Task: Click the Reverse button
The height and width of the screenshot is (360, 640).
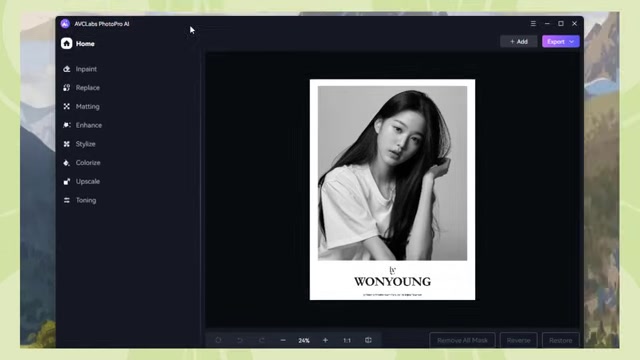Action: coord(519,340)
